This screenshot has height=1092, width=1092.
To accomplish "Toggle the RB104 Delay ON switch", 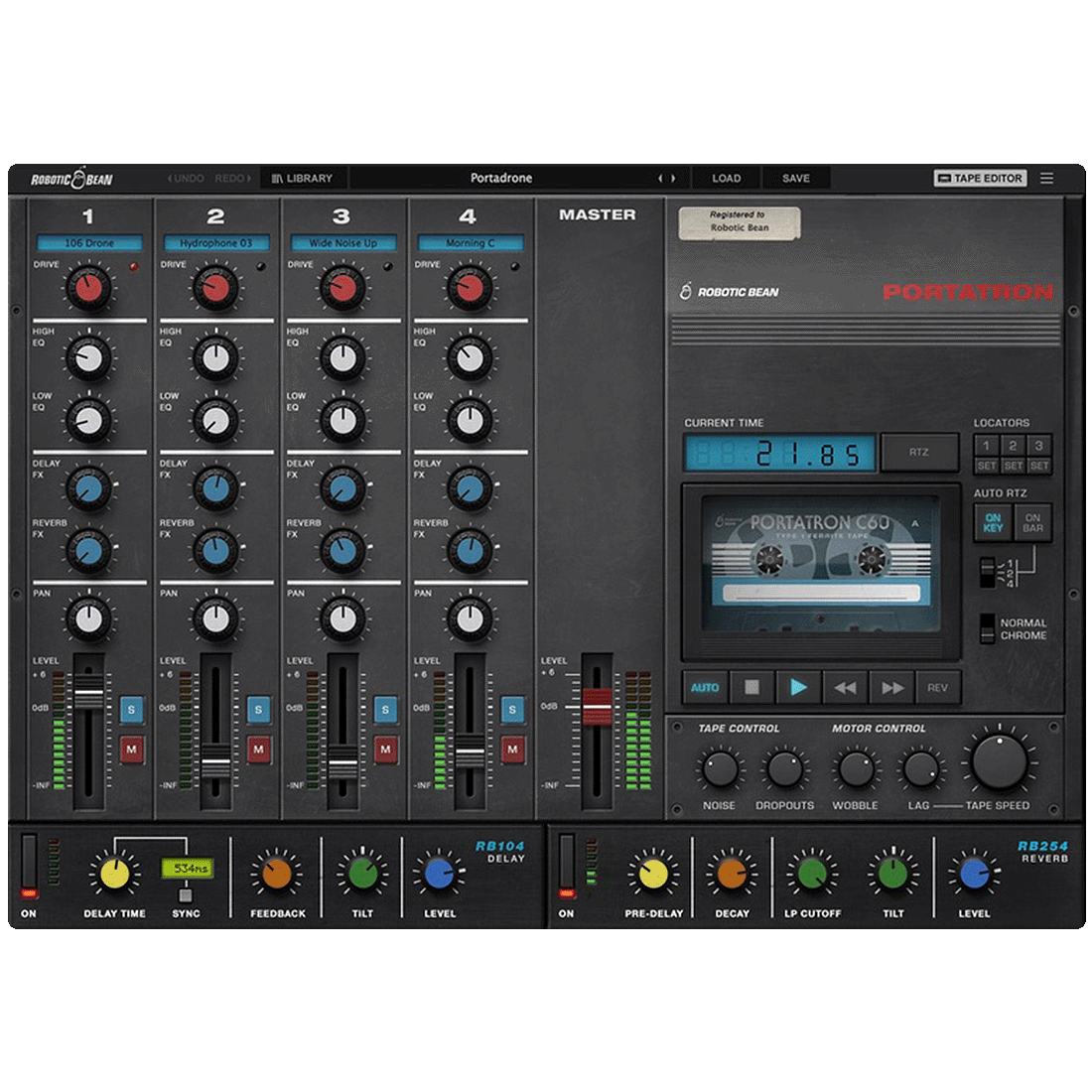I will coord(29,866).
